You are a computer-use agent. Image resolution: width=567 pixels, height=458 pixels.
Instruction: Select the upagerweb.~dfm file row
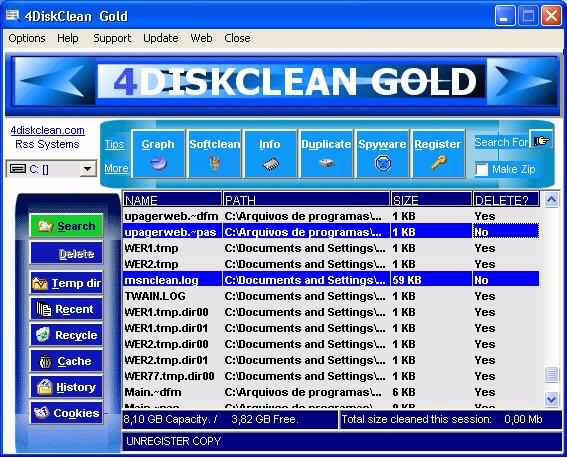click(331, 216)
